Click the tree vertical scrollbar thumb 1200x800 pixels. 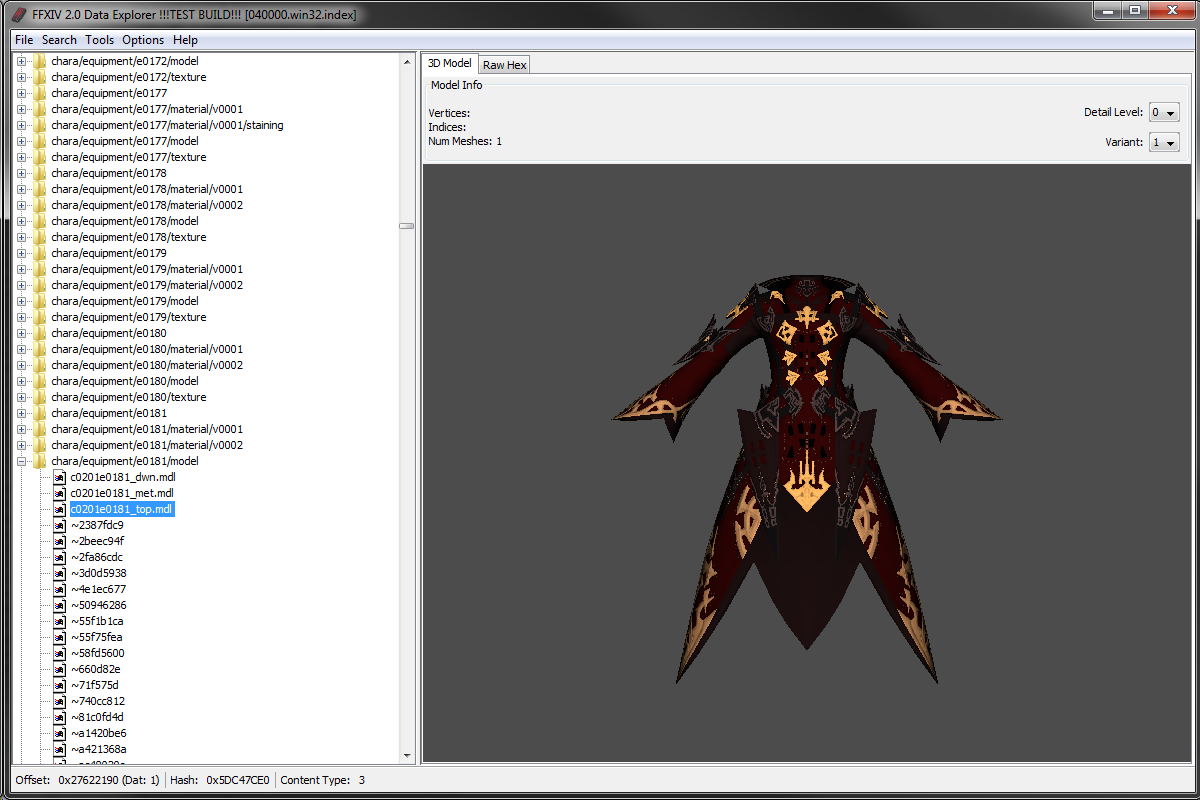407,226
